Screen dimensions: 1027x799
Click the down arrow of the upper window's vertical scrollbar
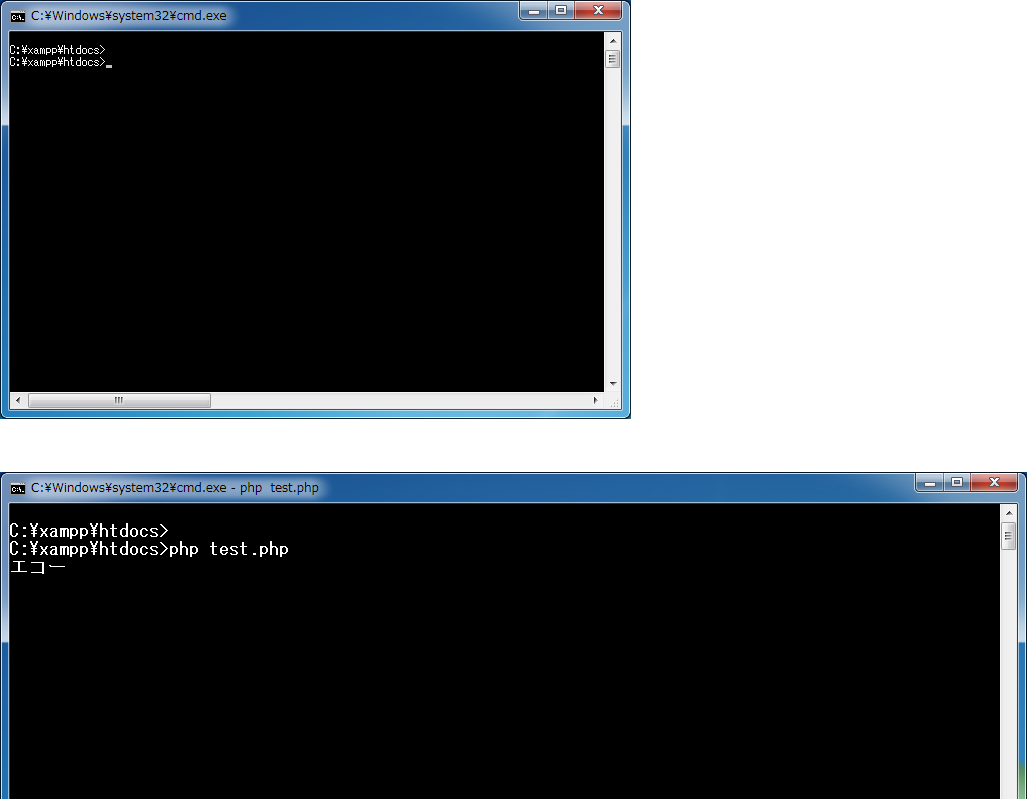612,384
